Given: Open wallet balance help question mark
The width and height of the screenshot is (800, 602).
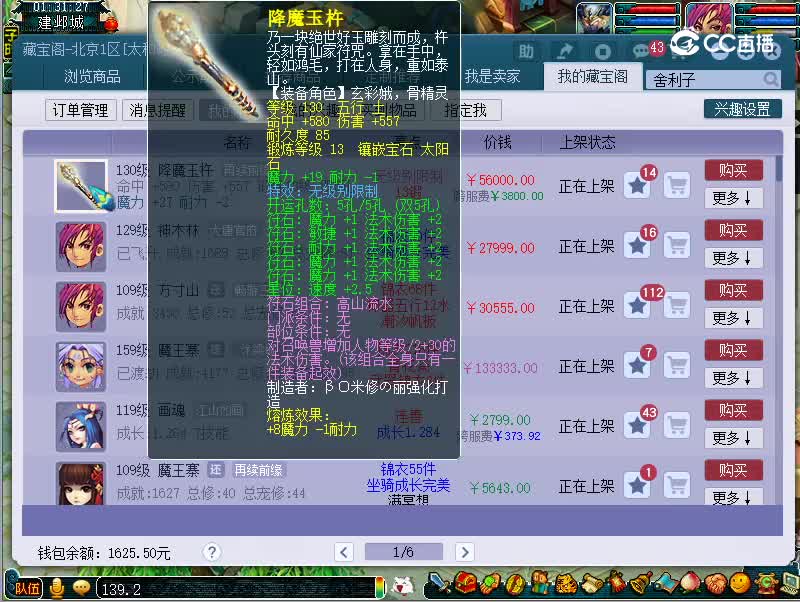Looking at the screenshot, I should [212, 551].
